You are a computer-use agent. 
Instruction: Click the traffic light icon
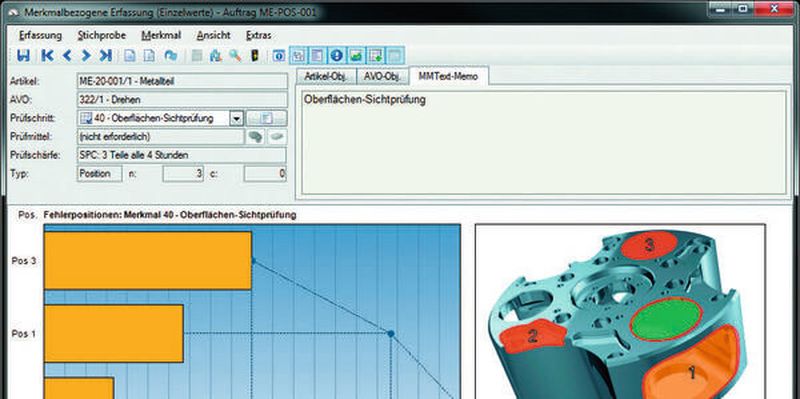[x=255, y=56]
